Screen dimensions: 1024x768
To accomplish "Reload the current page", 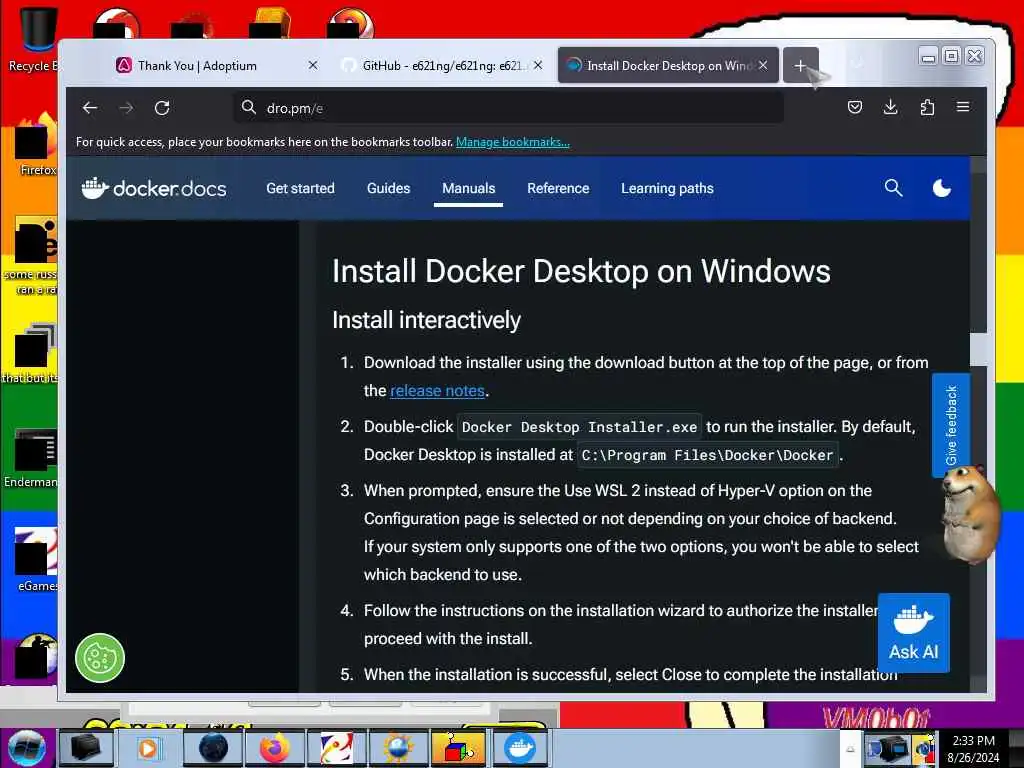I will coord(162,108).
